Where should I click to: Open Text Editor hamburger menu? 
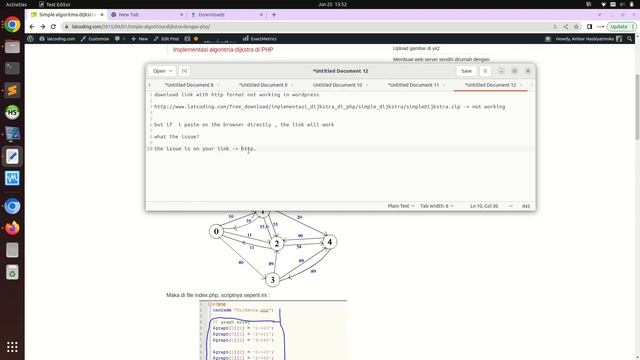pos(485,71)
